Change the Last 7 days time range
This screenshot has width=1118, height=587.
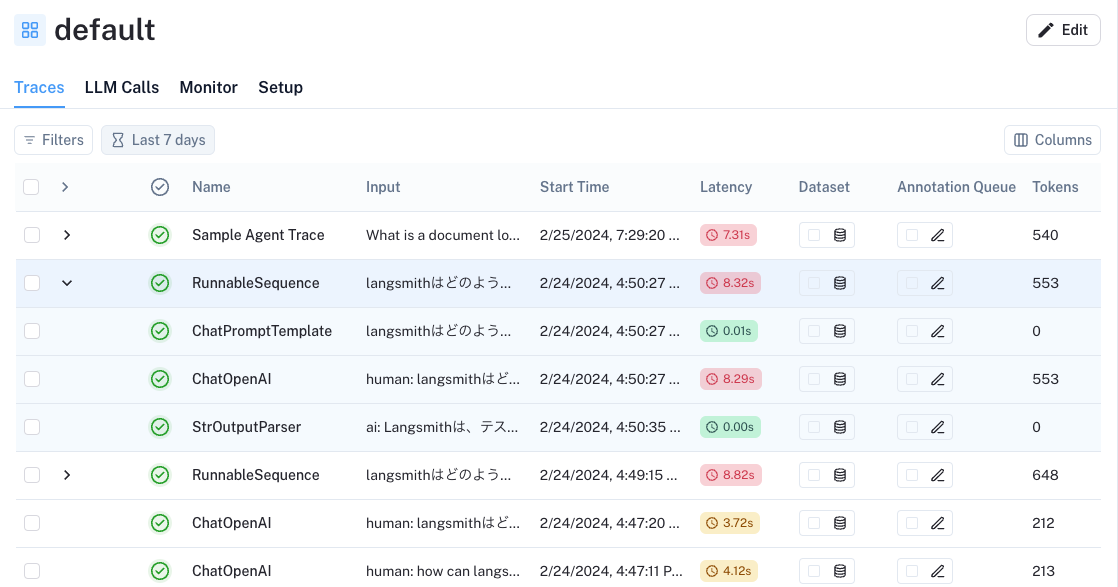tap(157, 140)
